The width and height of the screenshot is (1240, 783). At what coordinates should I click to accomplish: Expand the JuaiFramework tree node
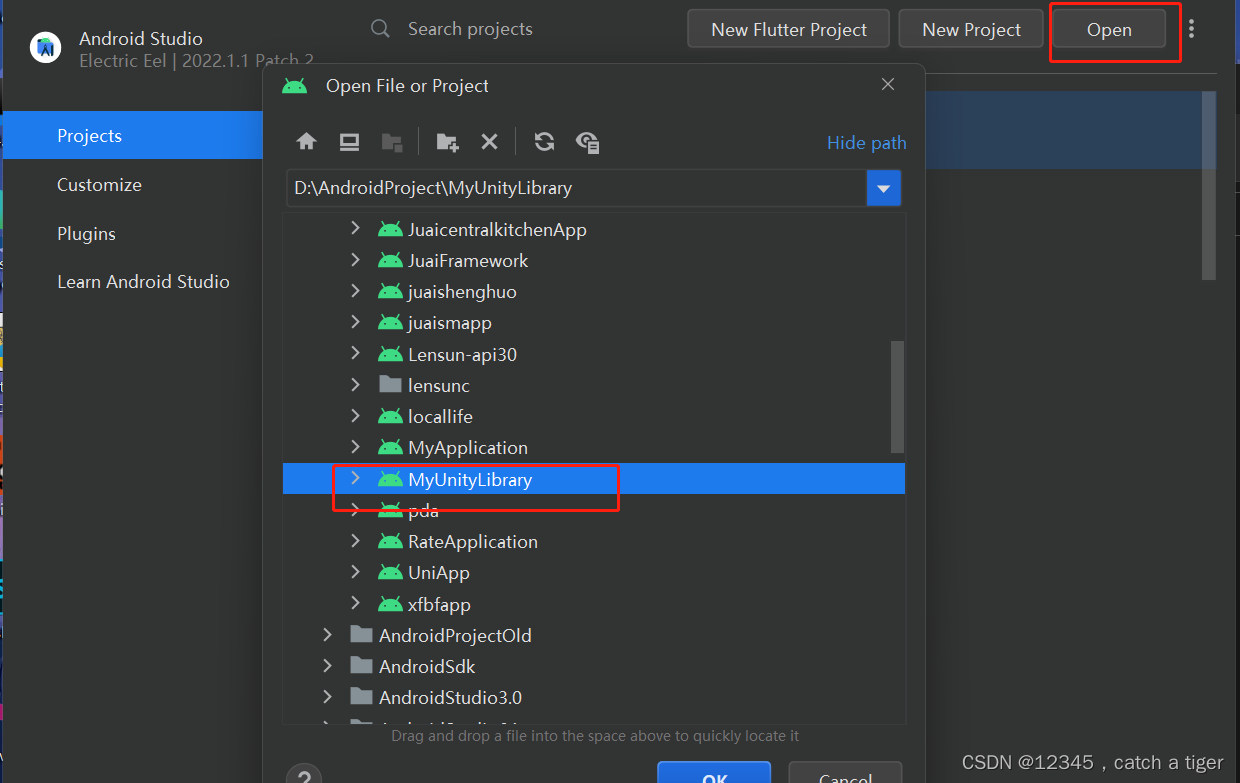(355, 260)
